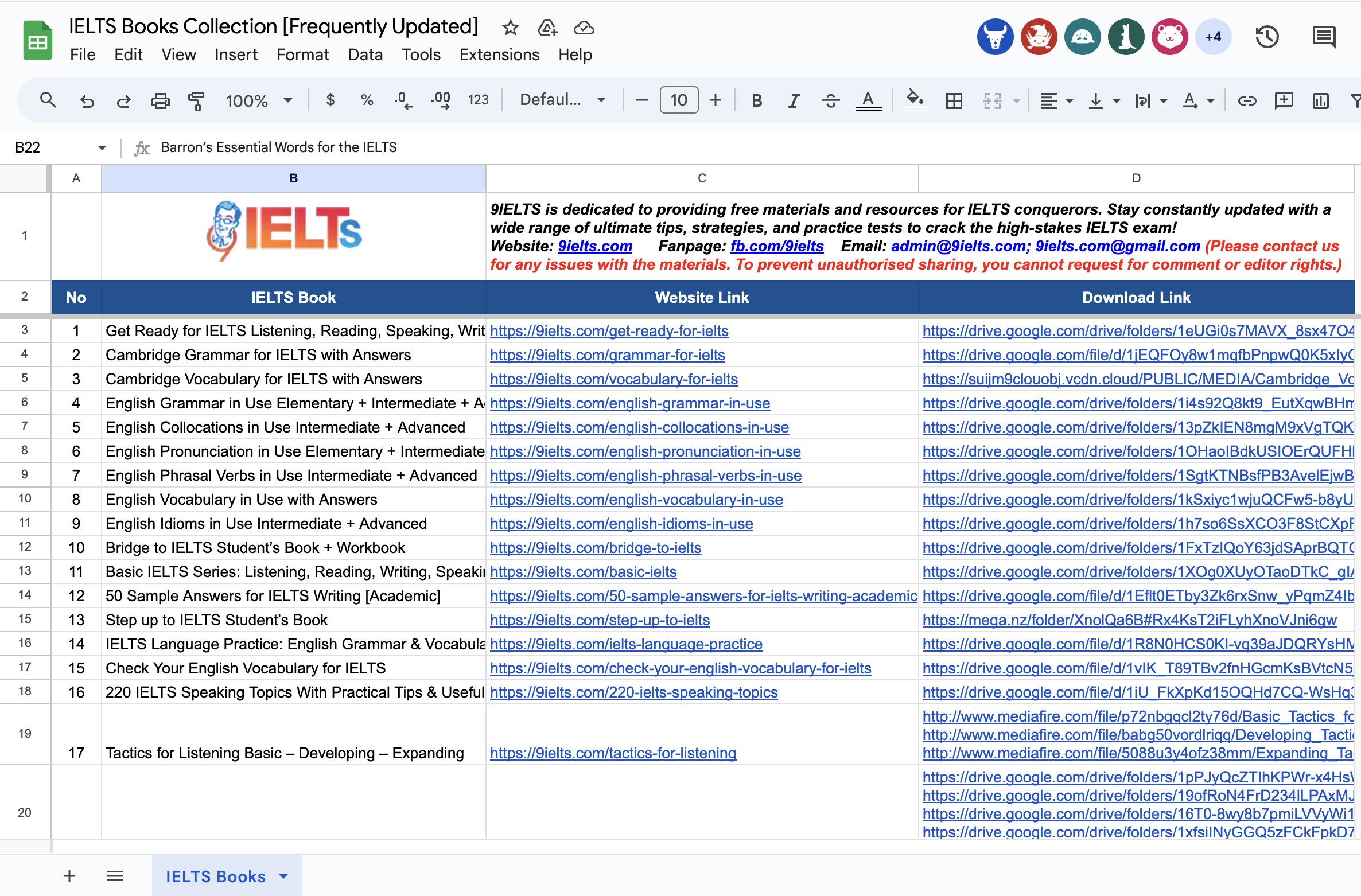Viewport: 1361px width, 896px height.
Task: Toggle Bold formatting
Action: pos(757,101)
